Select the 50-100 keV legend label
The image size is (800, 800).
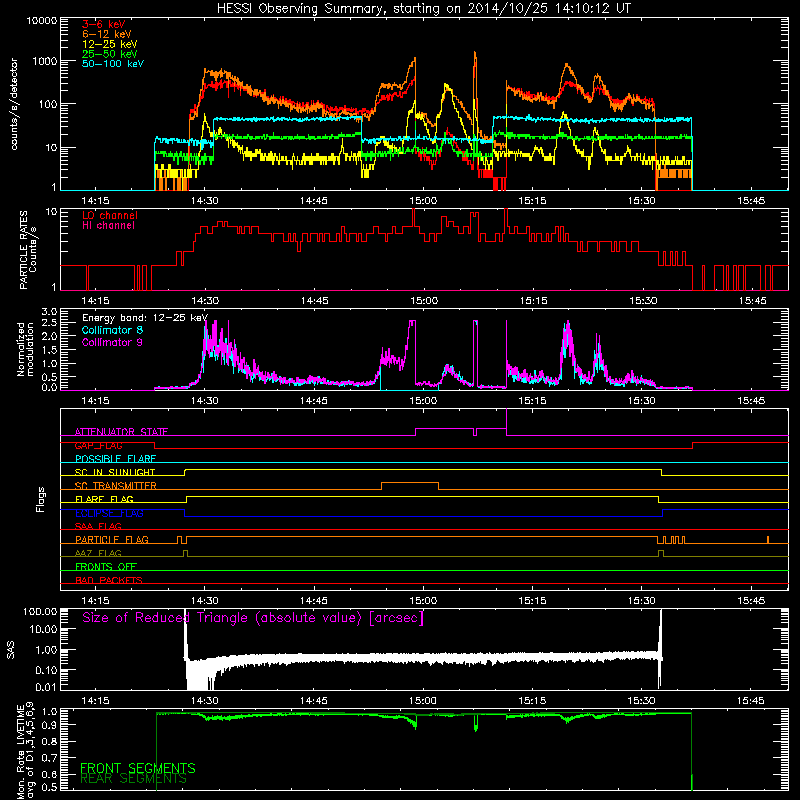point(113,64)
